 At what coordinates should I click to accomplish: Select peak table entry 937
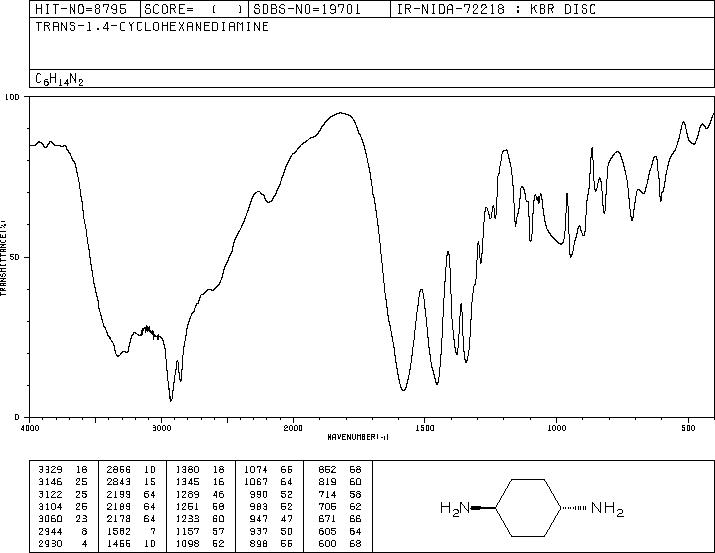pyautogui.click(x=259, y=531)
